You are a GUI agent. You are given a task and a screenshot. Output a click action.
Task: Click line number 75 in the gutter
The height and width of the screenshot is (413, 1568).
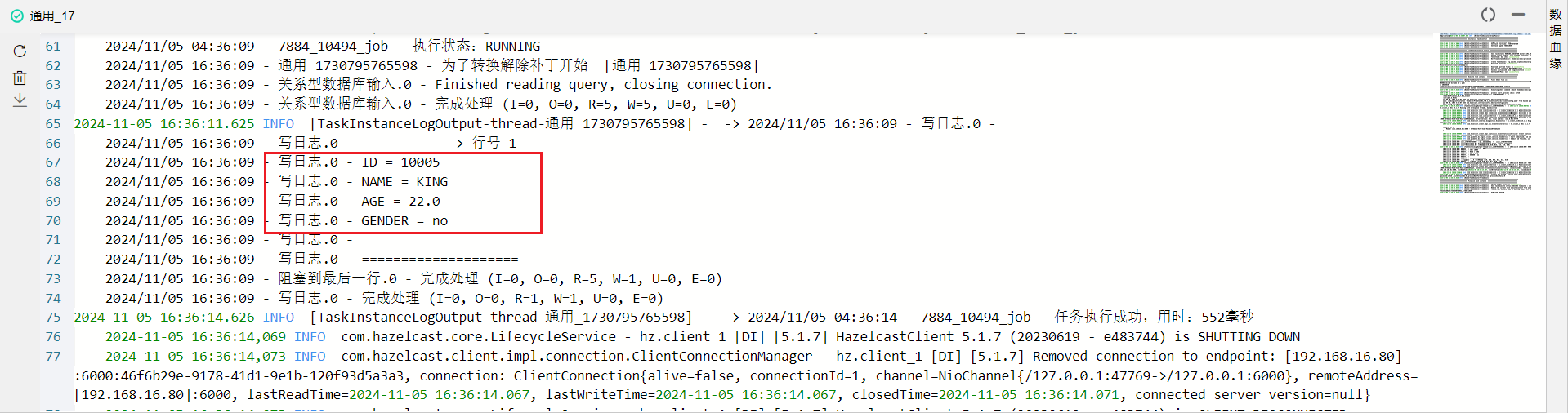click(x=53, y=318)
